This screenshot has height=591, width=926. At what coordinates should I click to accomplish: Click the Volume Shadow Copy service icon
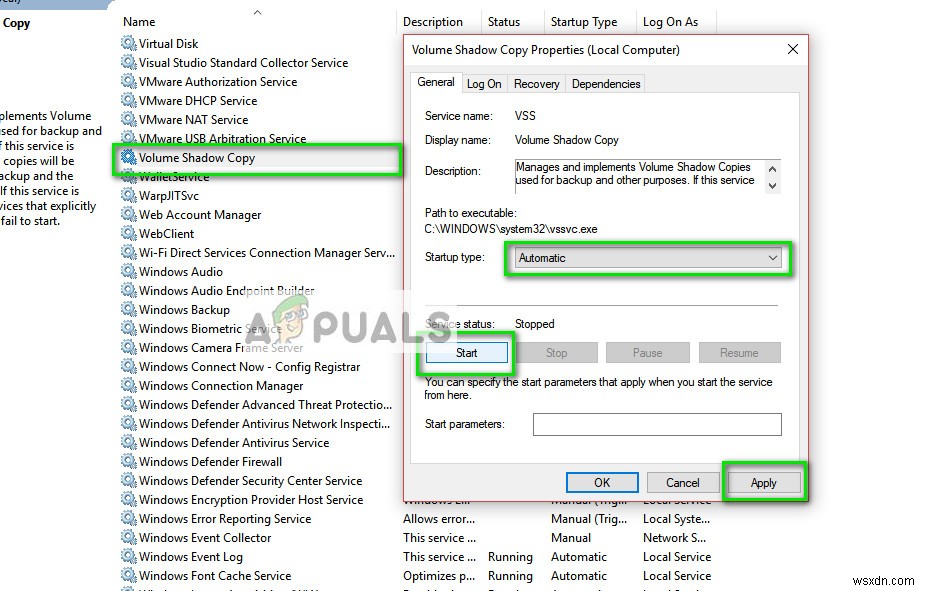[129, 157]
